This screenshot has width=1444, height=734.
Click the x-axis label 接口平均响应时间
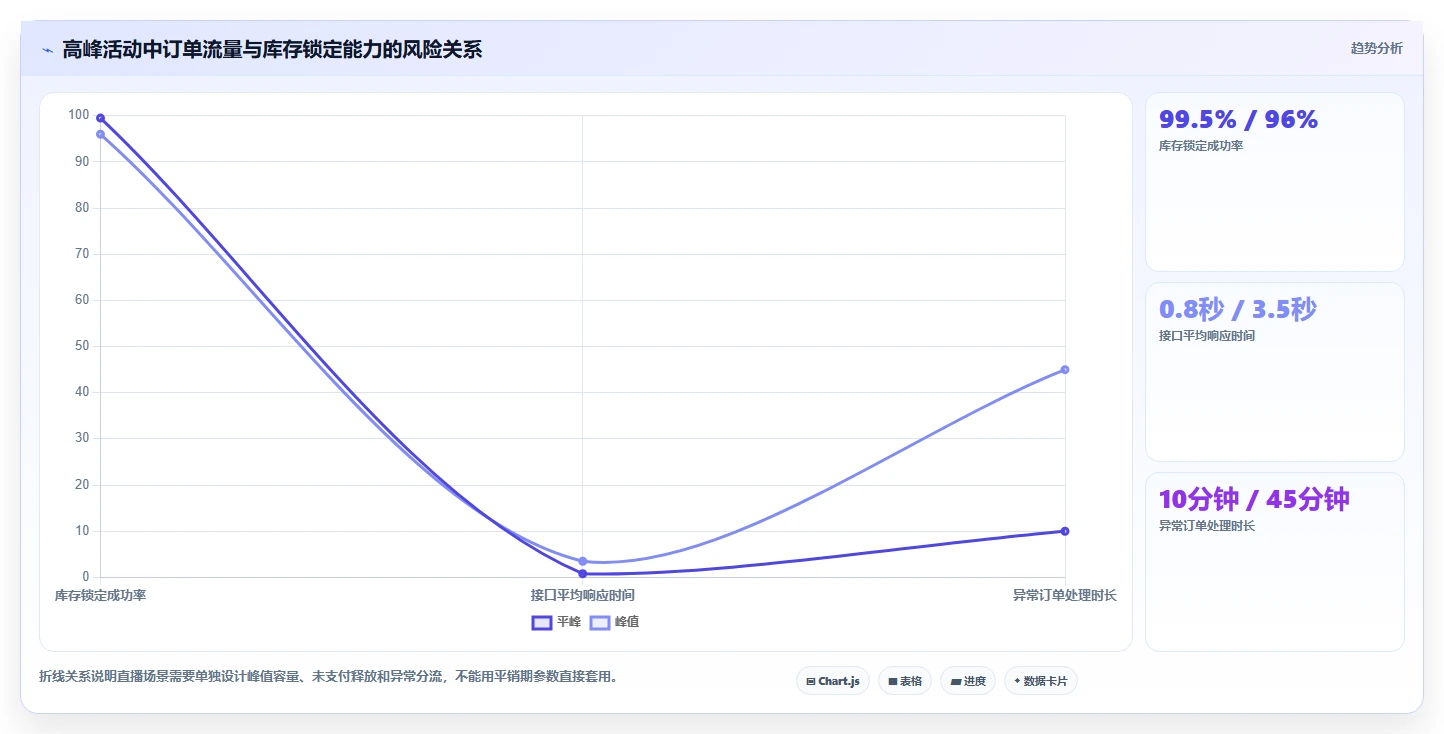(583, 595)
